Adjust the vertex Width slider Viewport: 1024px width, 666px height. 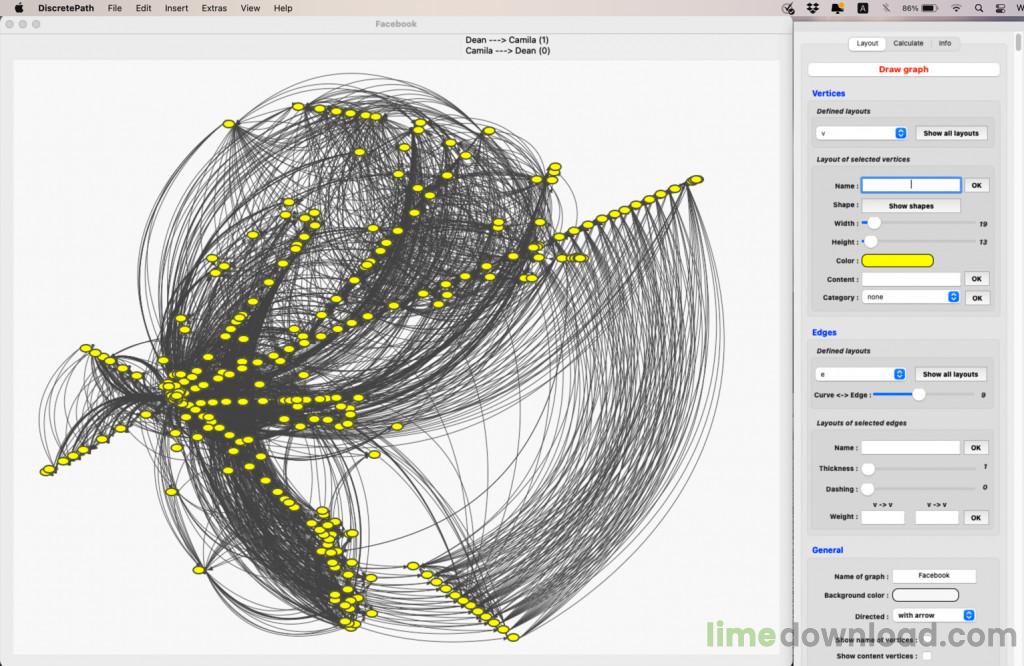click(x=874, y=223)
